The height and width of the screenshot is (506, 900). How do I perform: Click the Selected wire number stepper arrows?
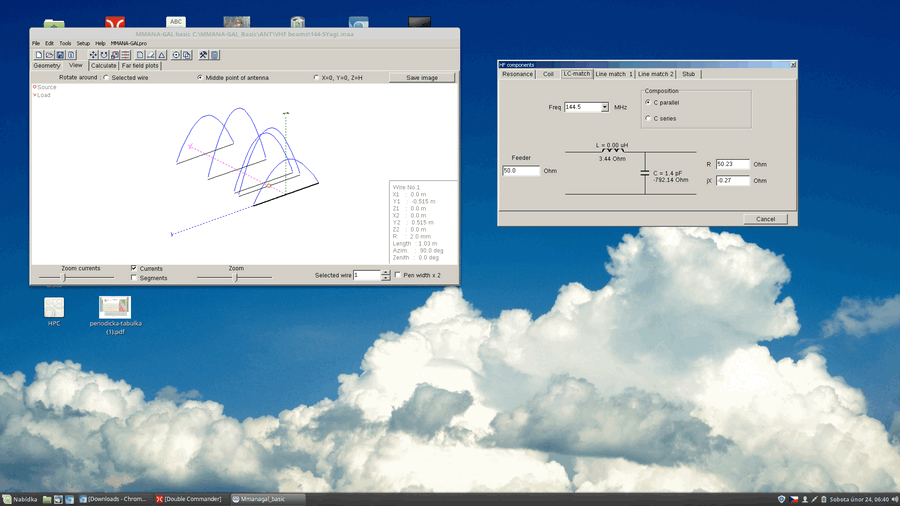[386, 275]
